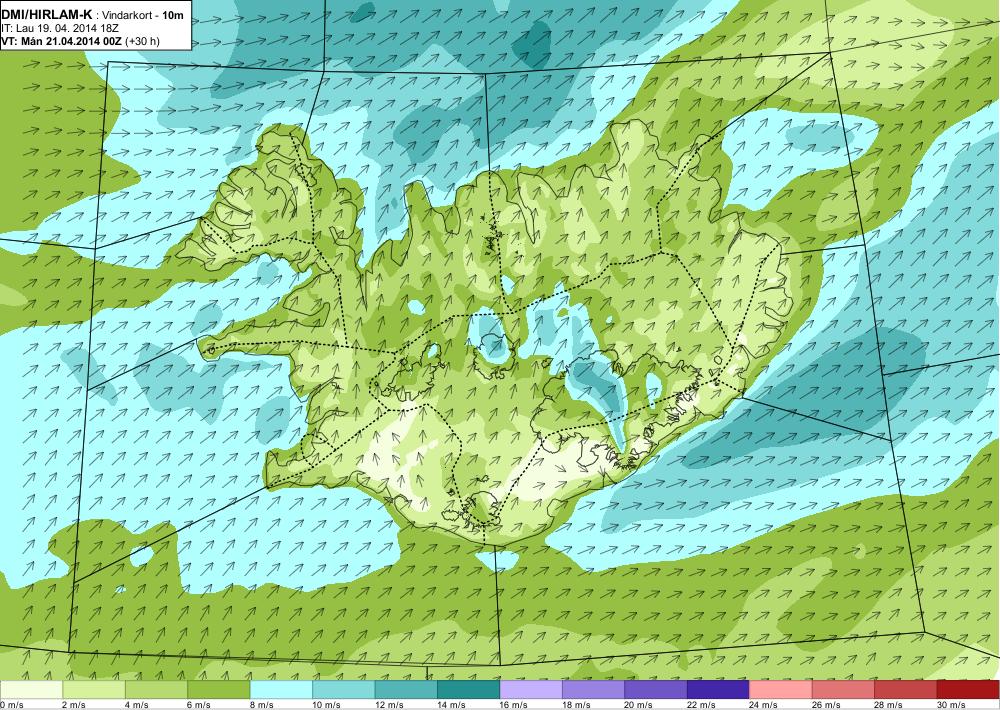Click the '20 m/s' legend label
Image resolution: width=1000 pixels, height=710 pixels.
pyautogui.click(x=639, y=705)
